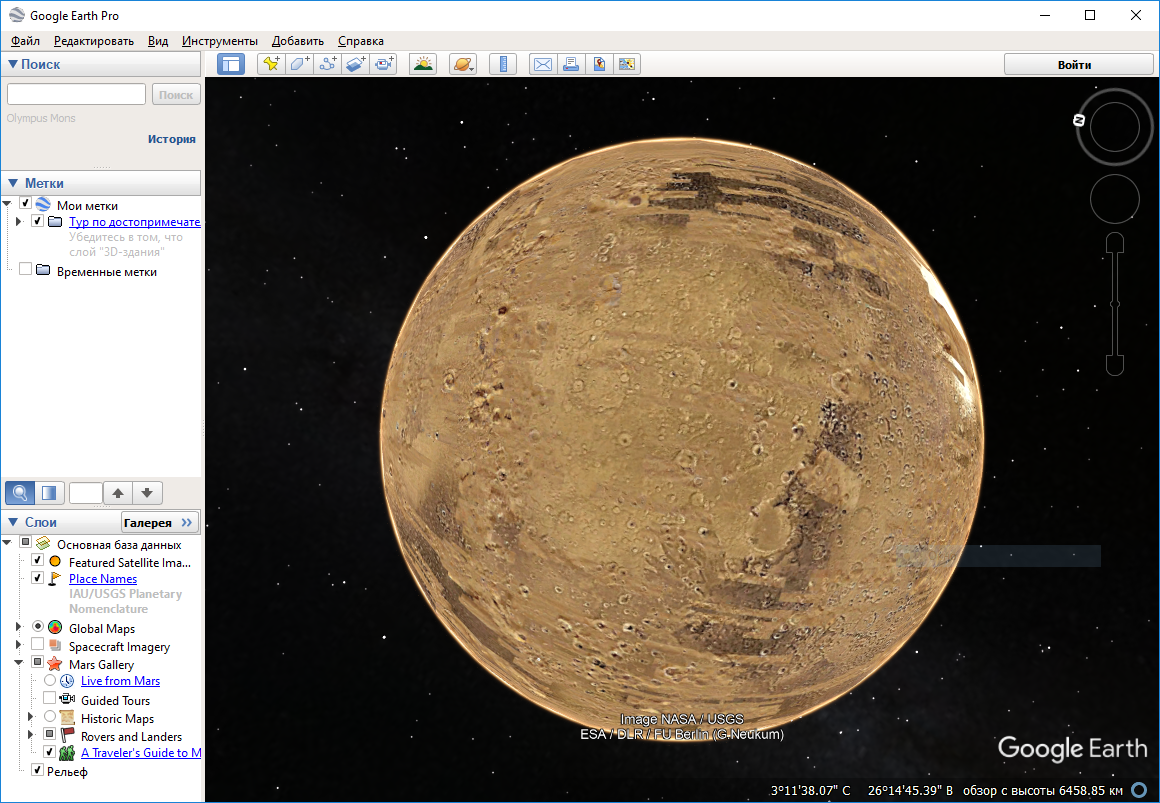Uncheck Featured Satellite Imagery layer
The height and width of the screenshot is (803, 1160).
[x=38, y=560]
